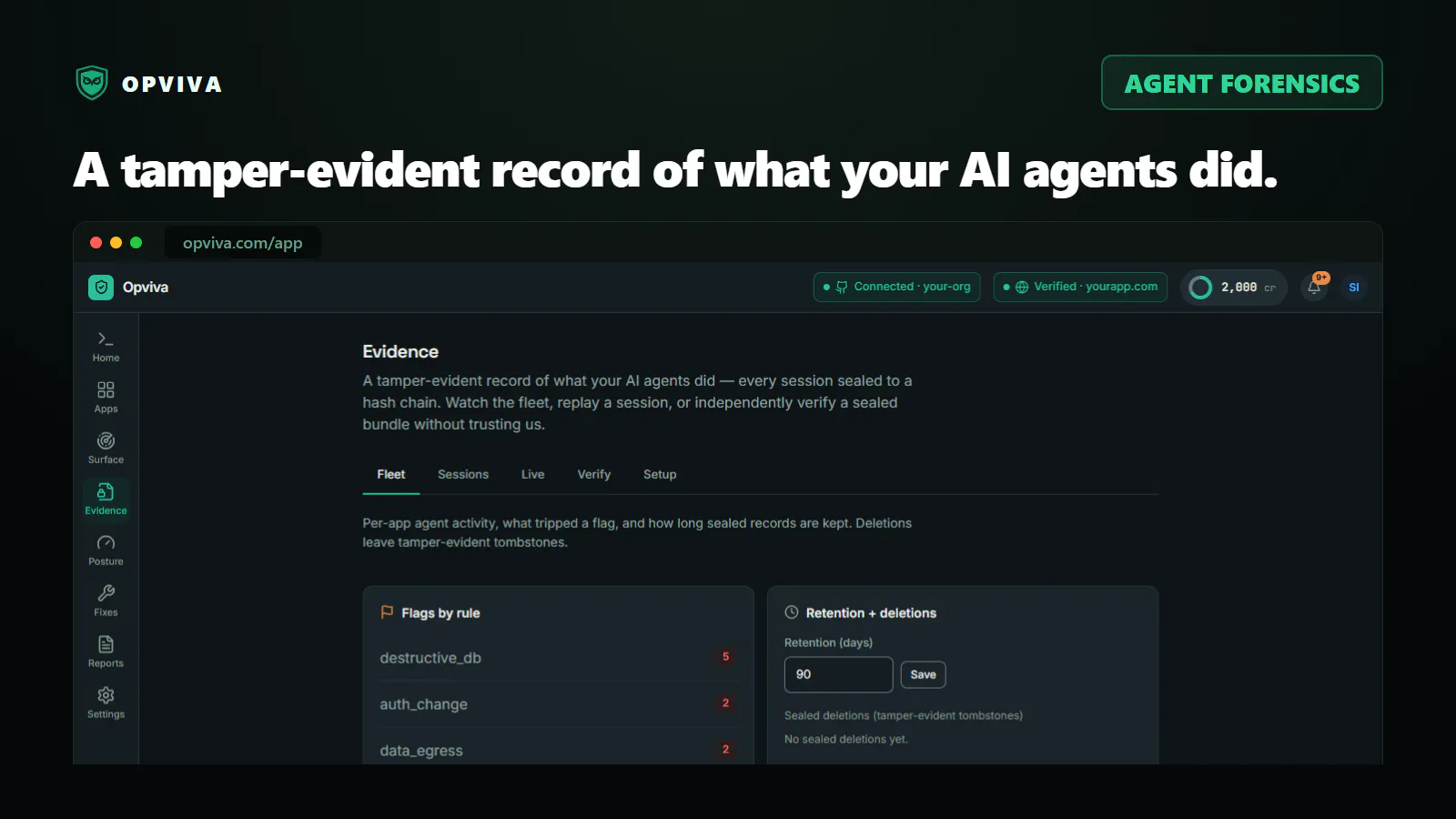Open the Surface sidebar section
1456x819 pixels.
coord(106,449)
